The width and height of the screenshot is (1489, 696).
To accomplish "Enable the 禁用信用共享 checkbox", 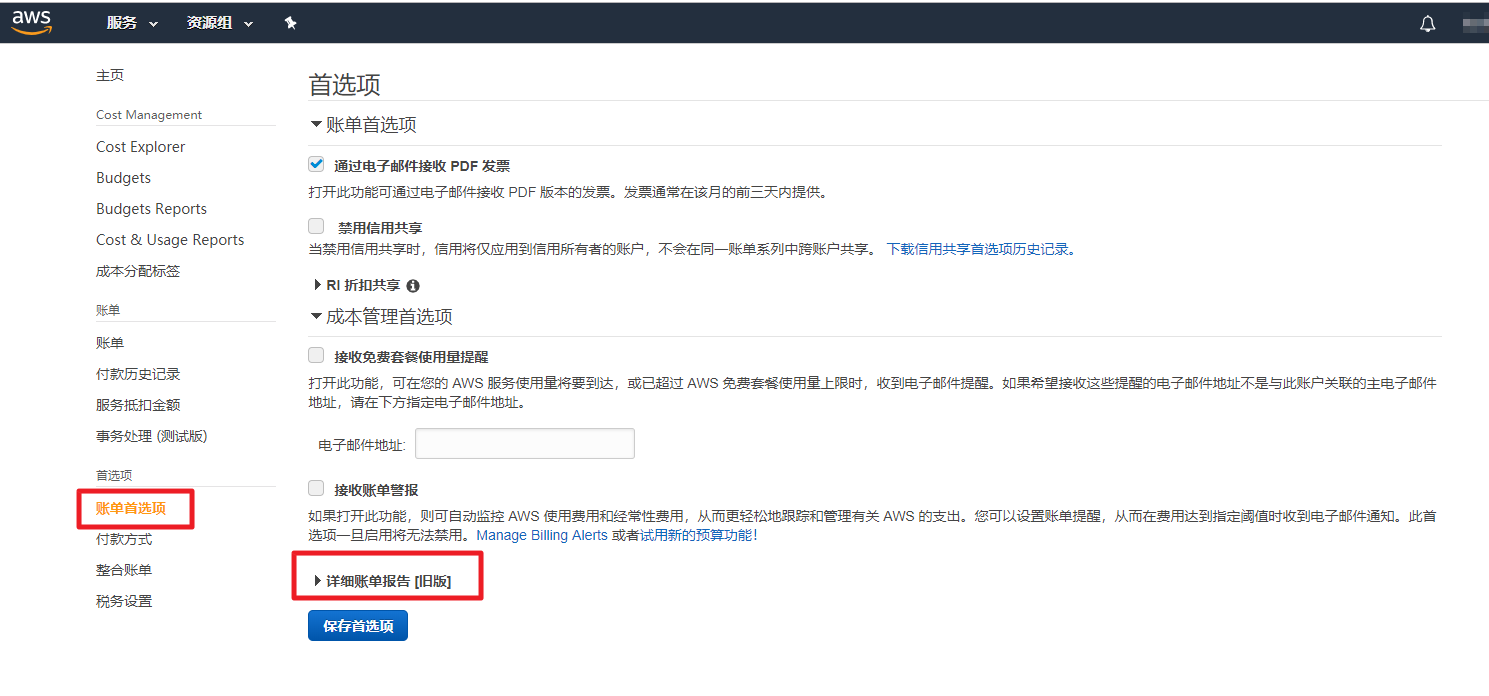I will pos(316,227).
